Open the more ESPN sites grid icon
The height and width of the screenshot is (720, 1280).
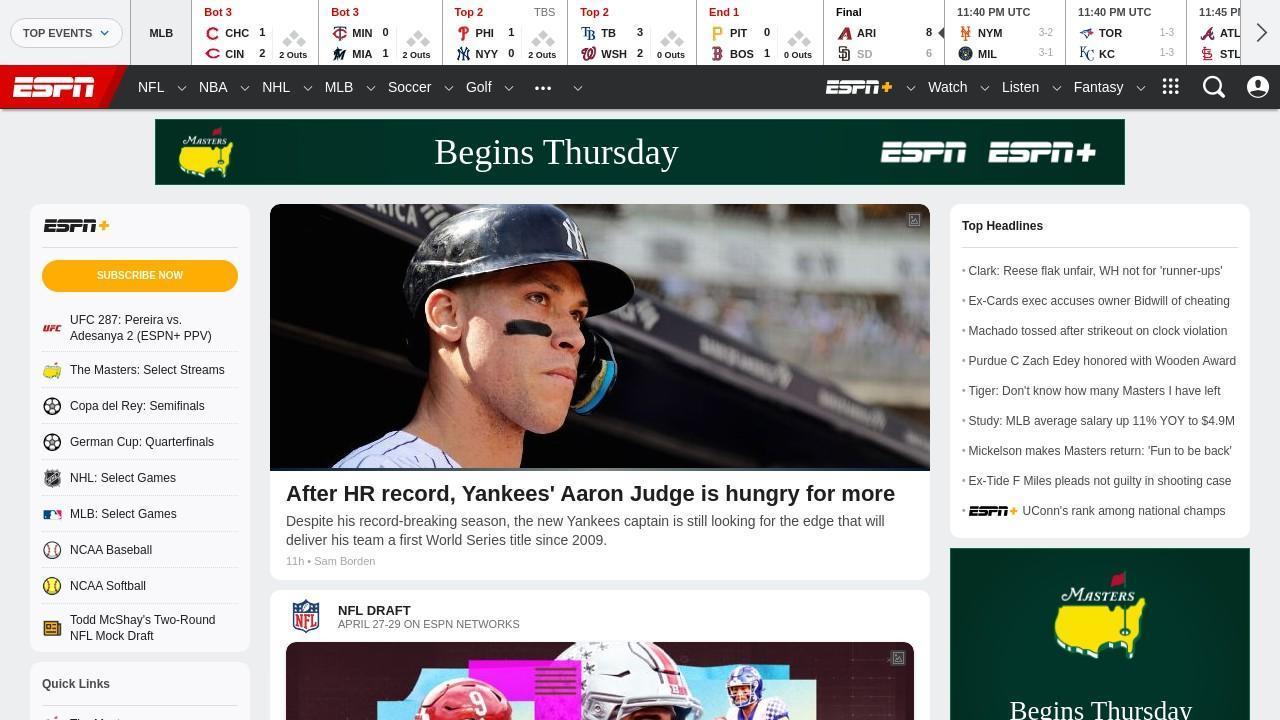click(x=1171, y=87)
